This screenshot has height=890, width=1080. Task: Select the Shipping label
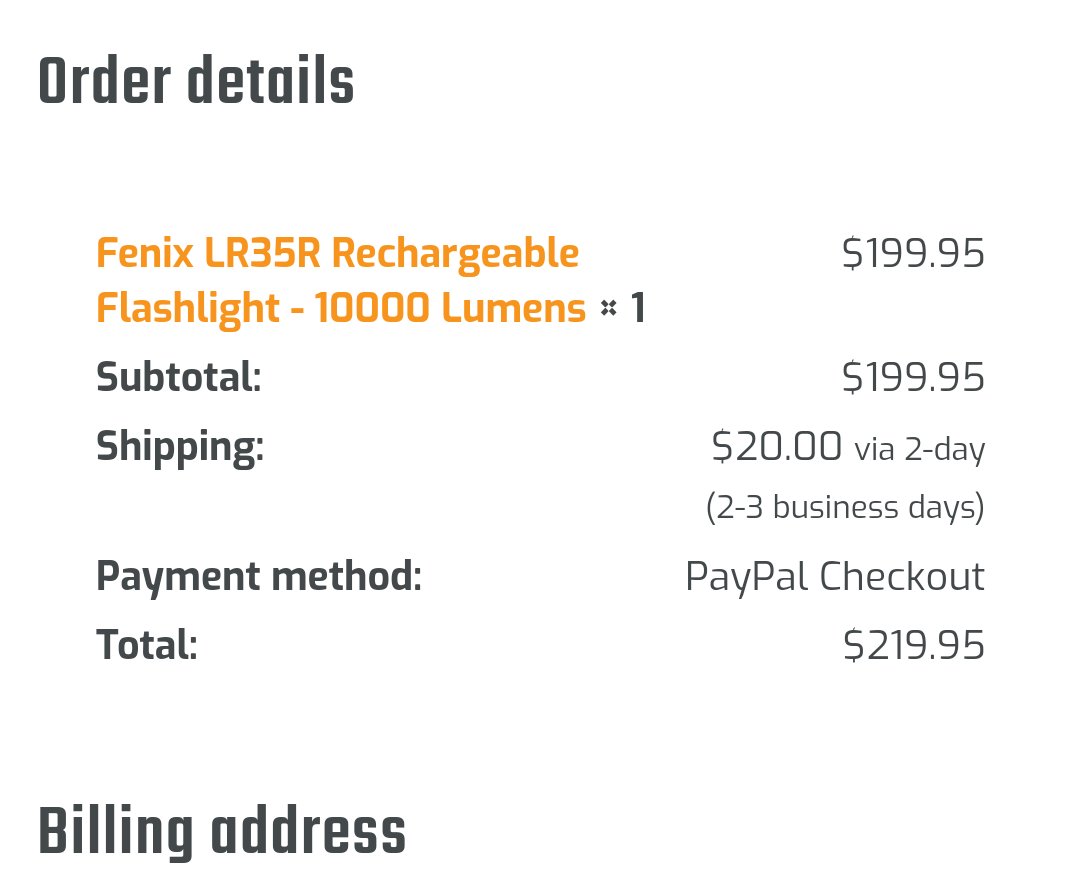coord(180,447)
